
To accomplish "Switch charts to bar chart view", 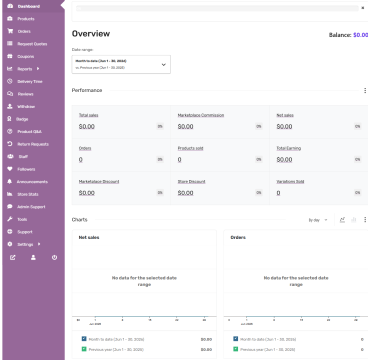I will (354, 220).
